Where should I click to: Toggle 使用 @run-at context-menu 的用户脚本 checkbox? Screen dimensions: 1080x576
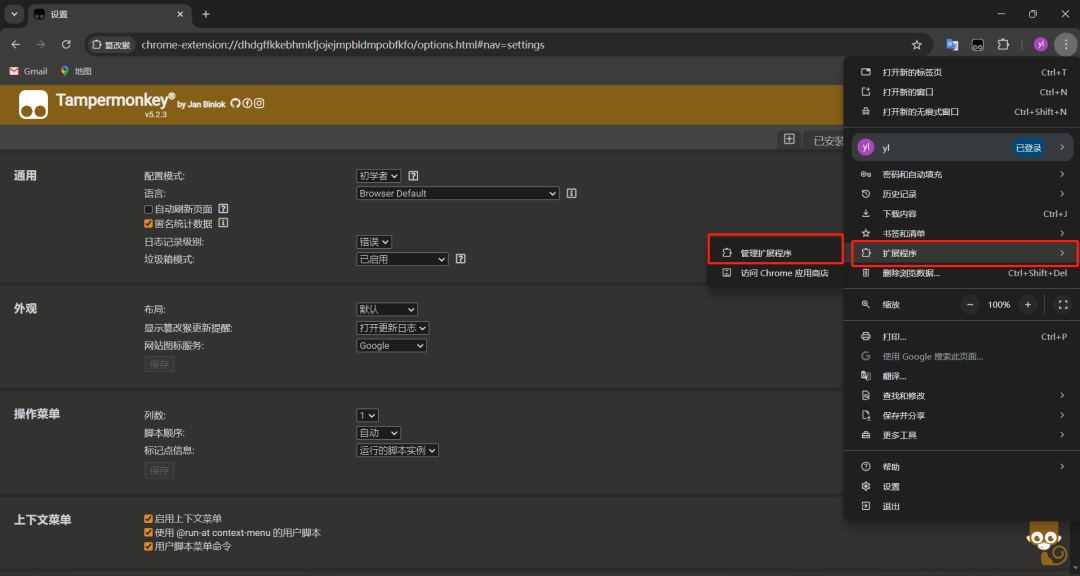point(148,533)
